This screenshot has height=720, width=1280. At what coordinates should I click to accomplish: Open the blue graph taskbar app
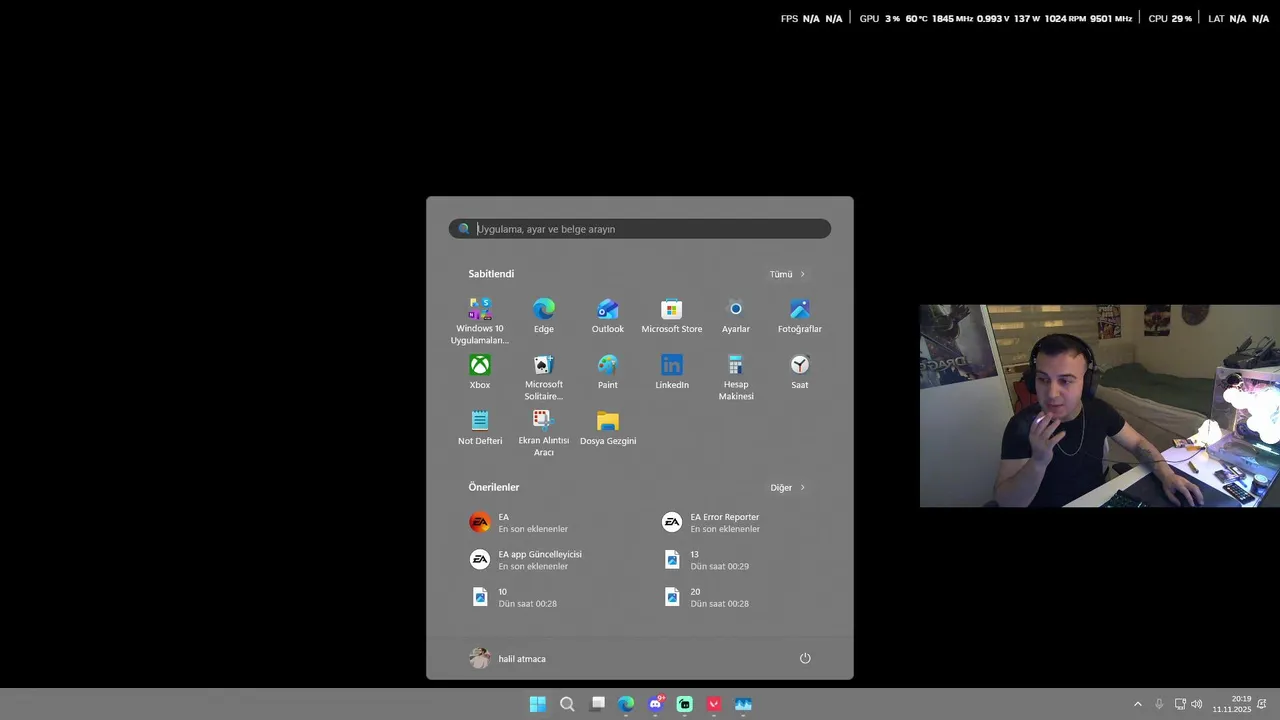coord(743,704)
